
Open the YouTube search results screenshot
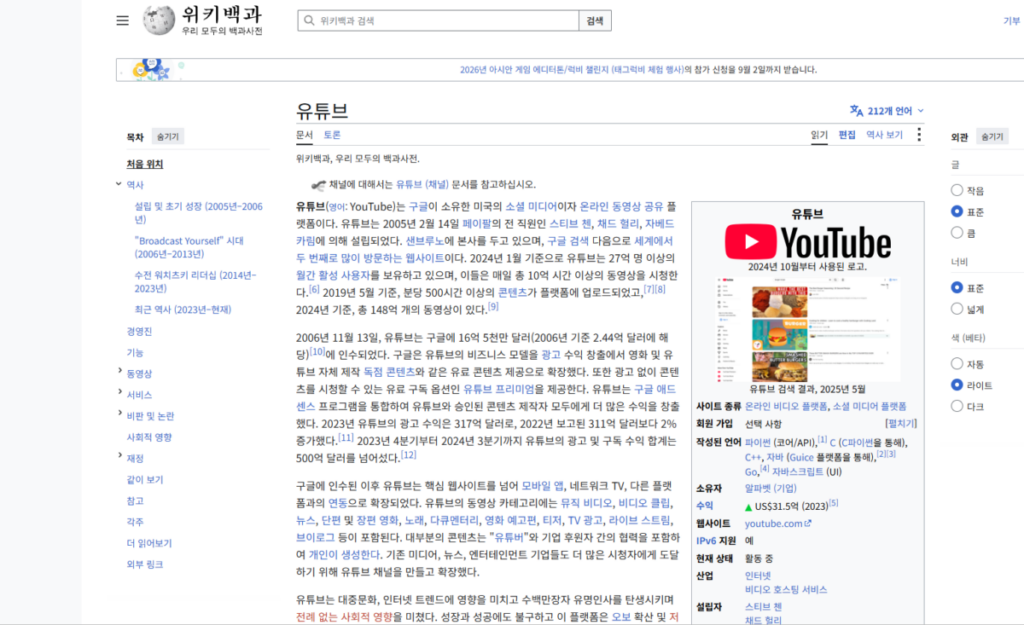point(808,329)
